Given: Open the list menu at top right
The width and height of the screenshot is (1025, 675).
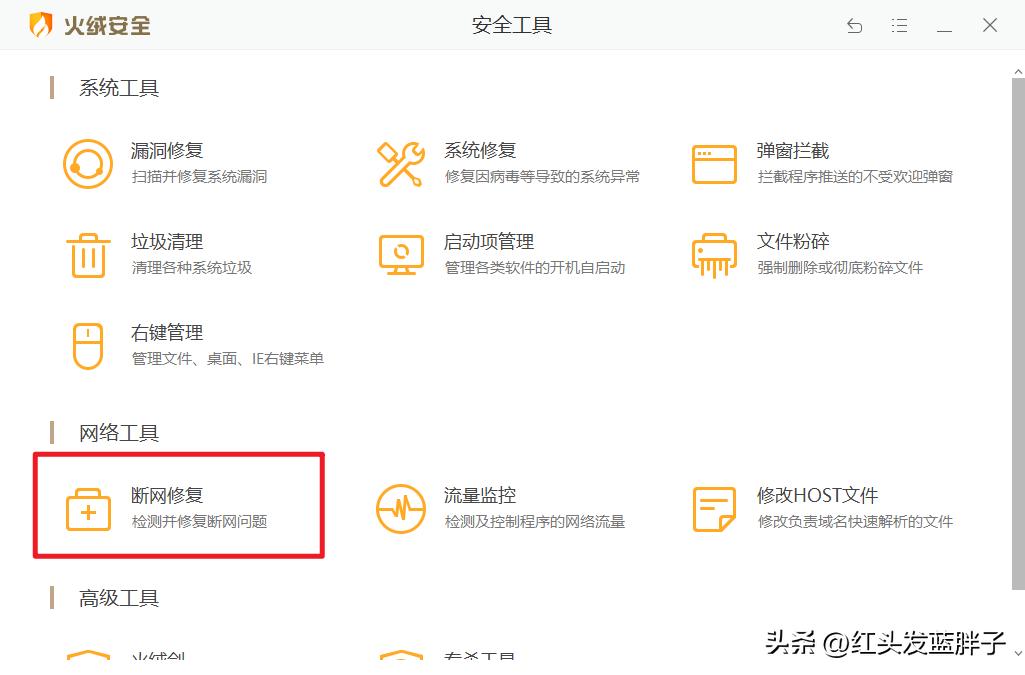Looking at the screenshot, I should [899, 26].
